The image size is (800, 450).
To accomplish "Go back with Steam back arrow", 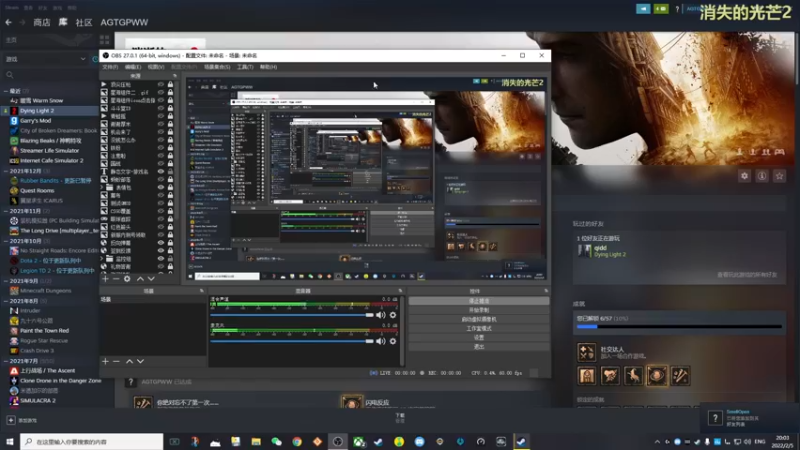I will pos(8,22).
